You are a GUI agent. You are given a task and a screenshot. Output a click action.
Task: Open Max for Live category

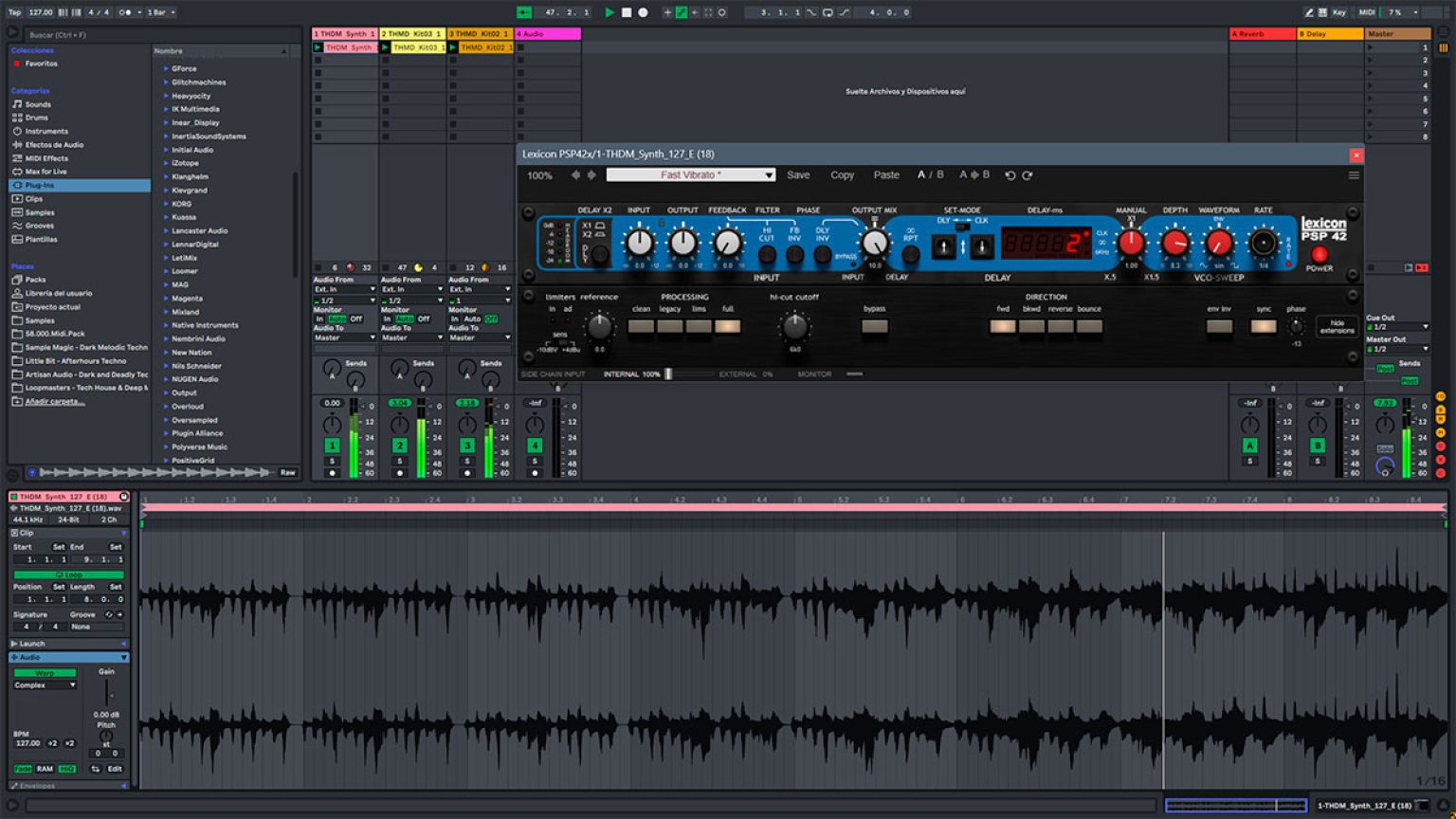pos(45,172)
